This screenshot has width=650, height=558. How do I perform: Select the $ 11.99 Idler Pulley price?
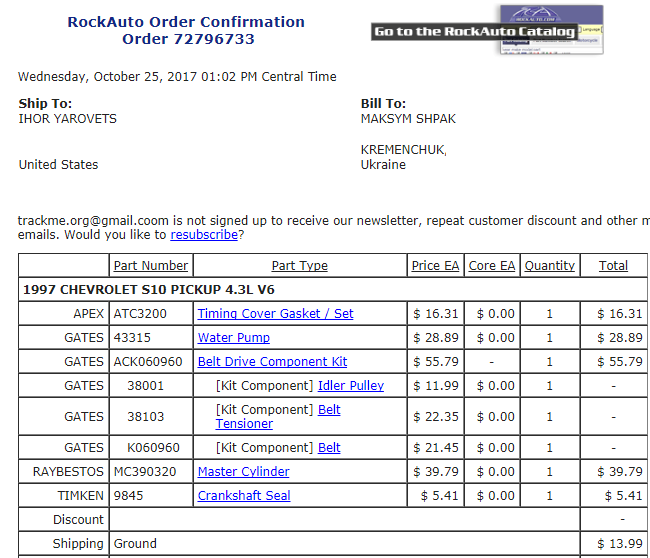(436, 386)
